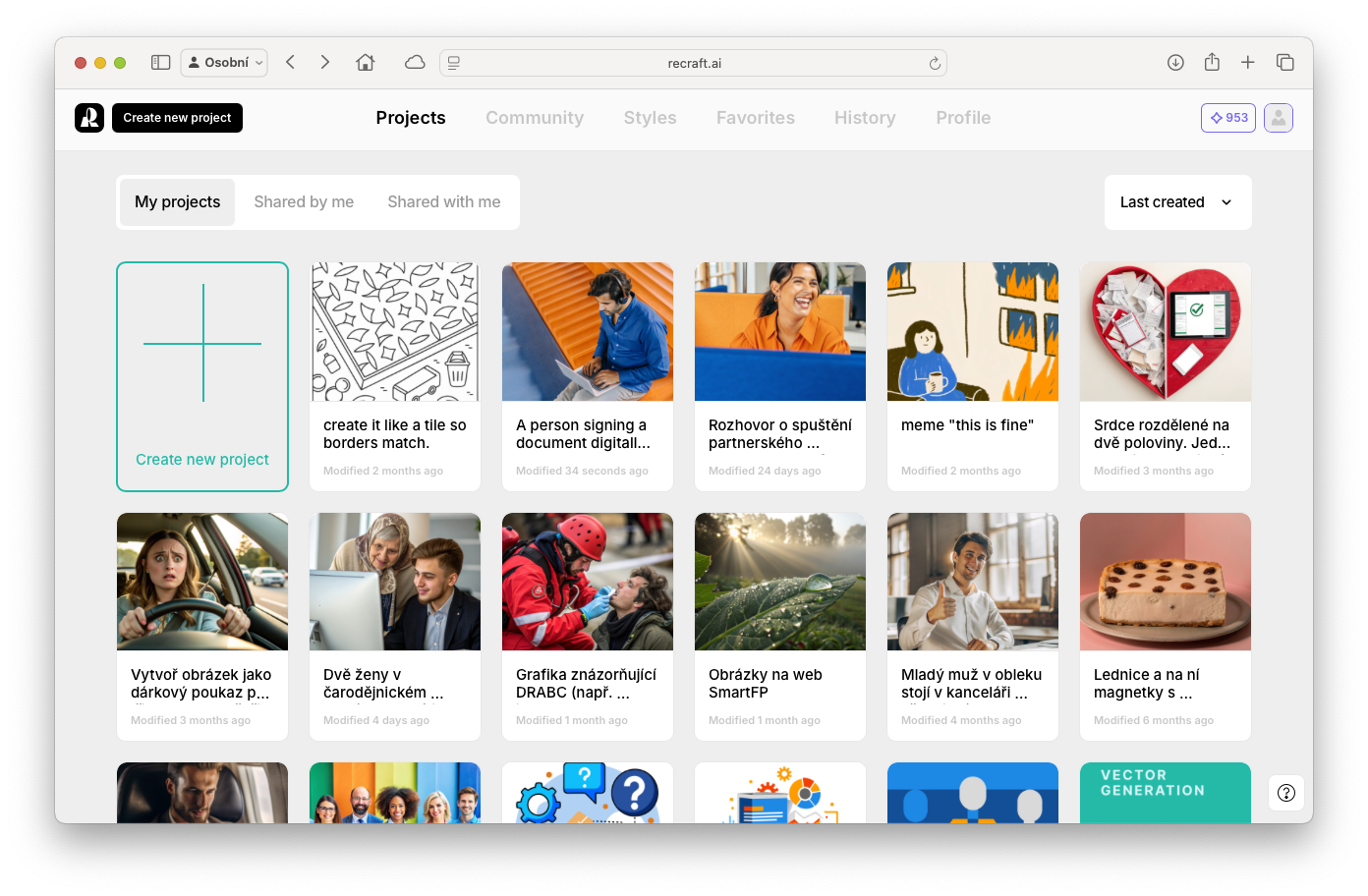Image resolution: width=1368 pixels, height=896 pixels.
Task: Click the iCloud tabs cloud icon
Action: click(415, 62)
